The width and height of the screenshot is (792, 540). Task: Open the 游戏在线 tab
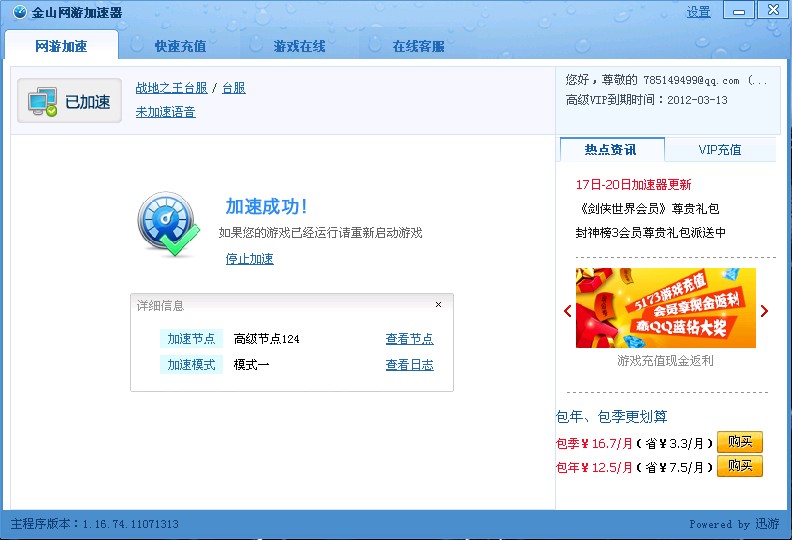(x=300, y=46)
